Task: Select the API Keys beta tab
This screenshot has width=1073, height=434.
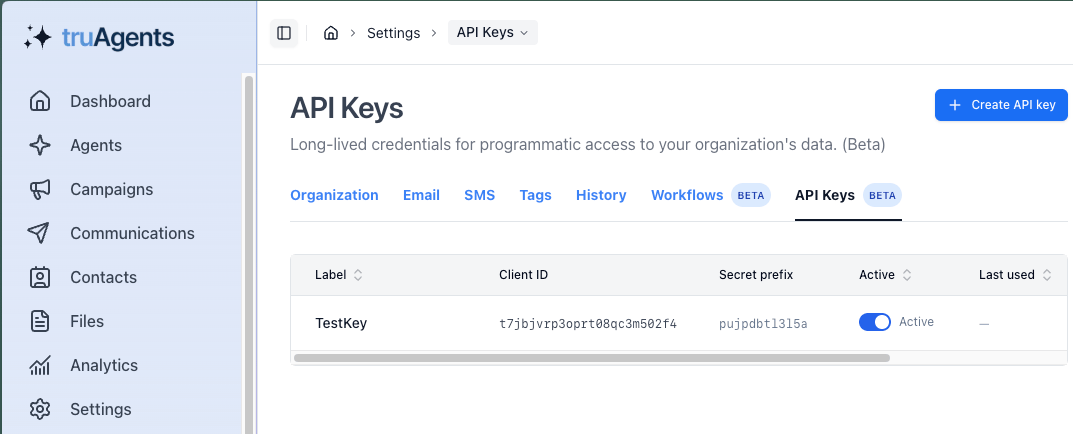Action: [848, 195]
